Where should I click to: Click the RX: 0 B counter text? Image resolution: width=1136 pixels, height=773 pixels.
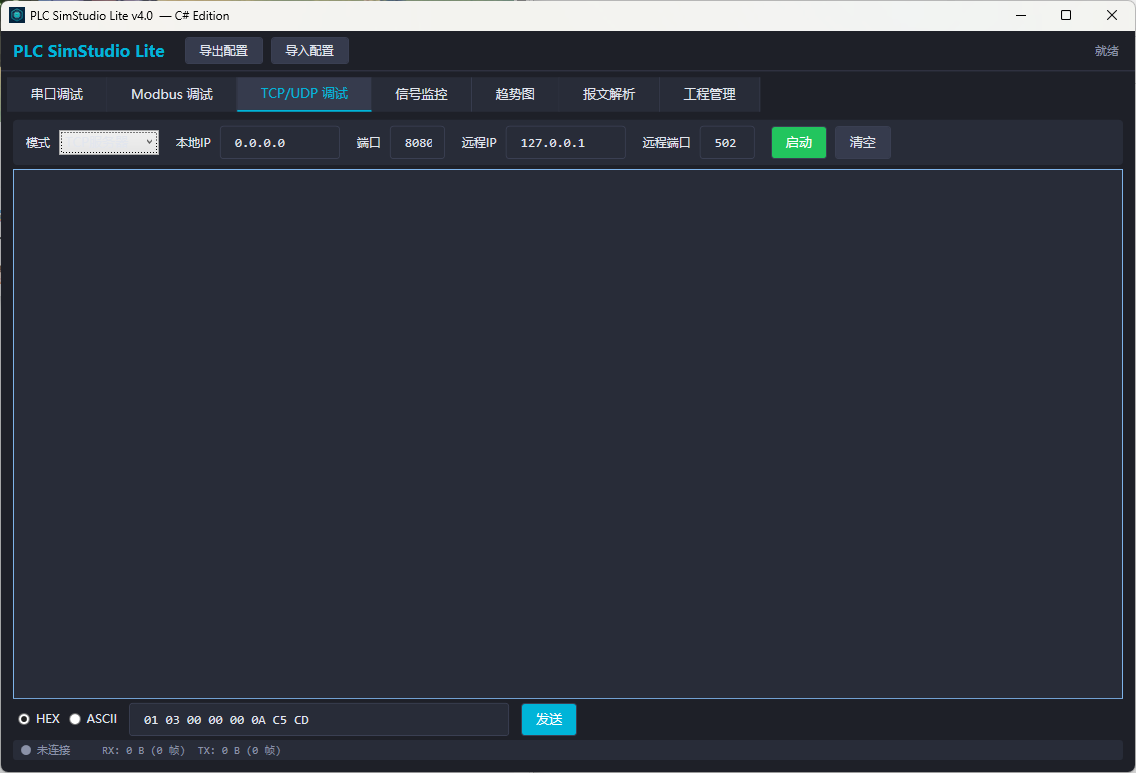[143, 751]
